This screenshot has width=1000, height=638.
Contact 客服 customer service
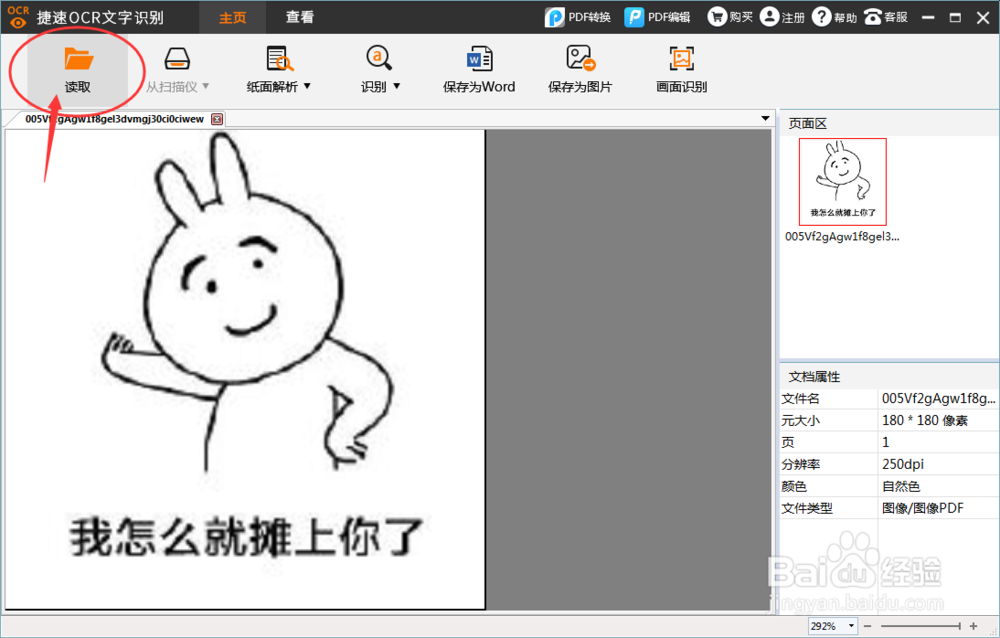point(886,17)
